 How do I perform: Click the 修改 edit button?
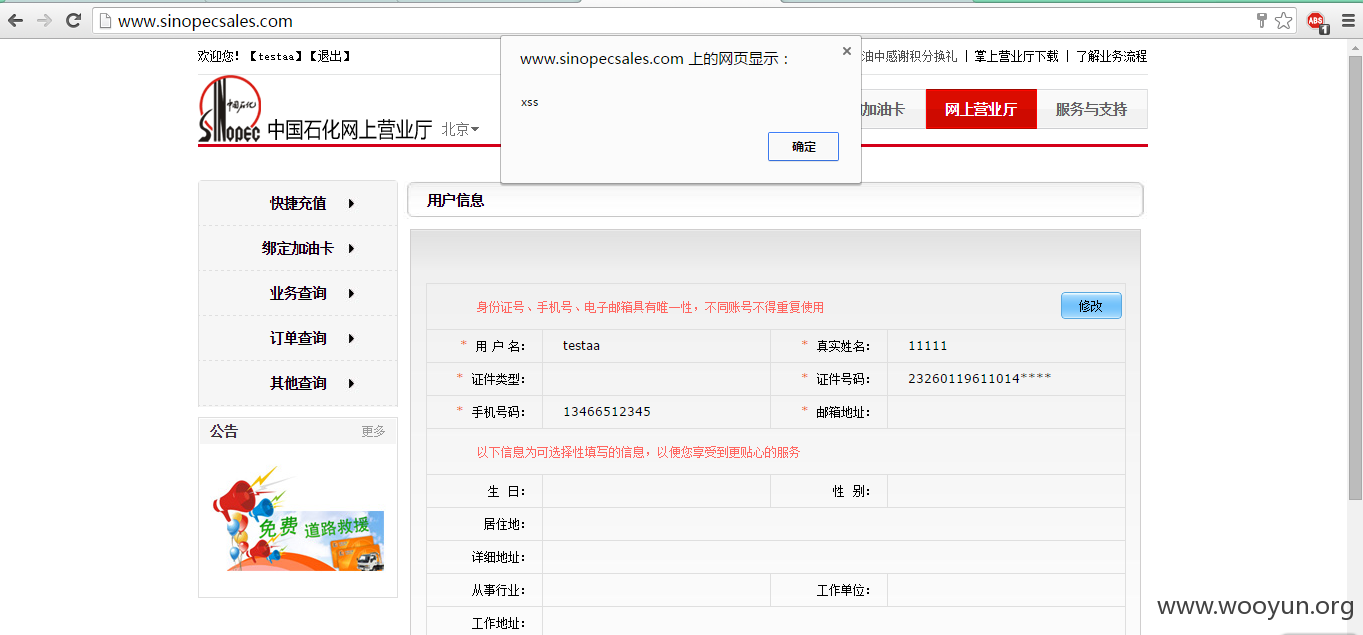coord(1091,306)
